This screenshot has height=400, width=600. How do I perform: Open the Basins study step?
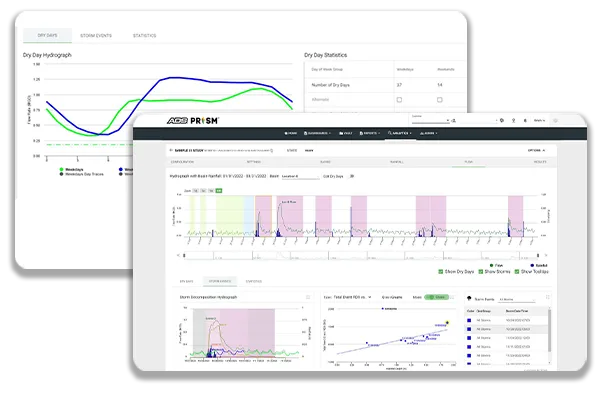[x=325, y=162]
